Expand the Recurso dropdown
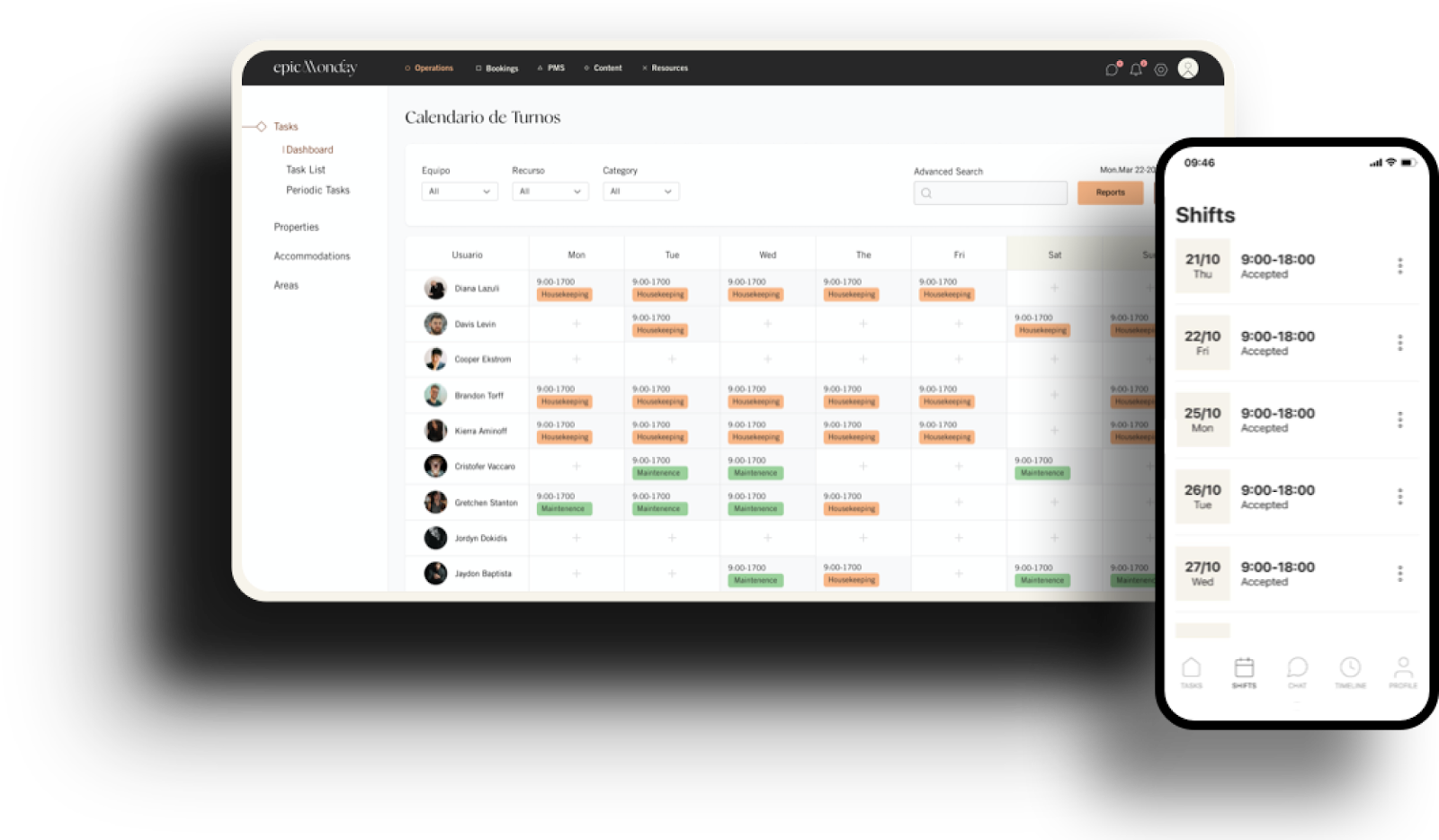1439x840 pixels. pos(550,192)
